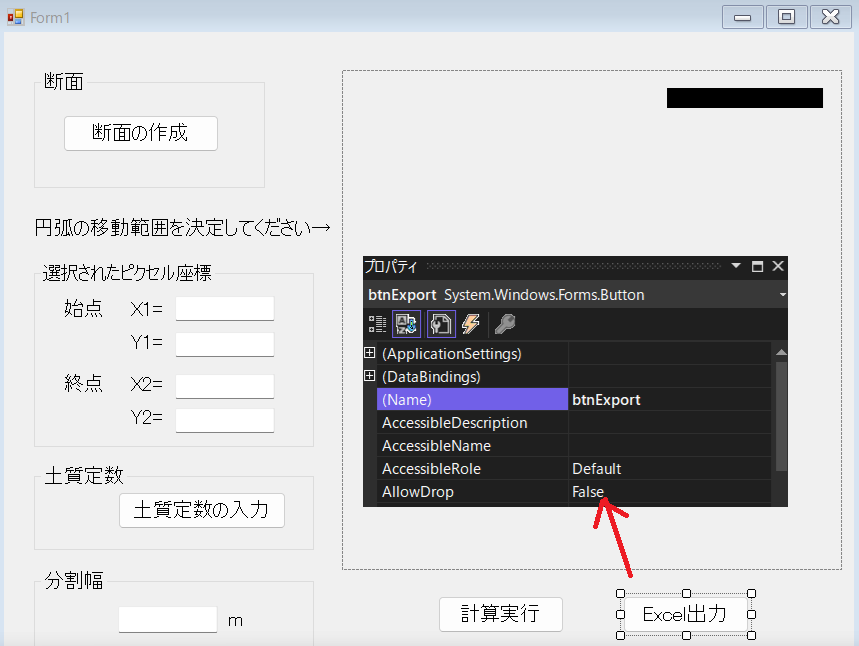Open the btnExport object selector dropdown

tap(782, 295)
